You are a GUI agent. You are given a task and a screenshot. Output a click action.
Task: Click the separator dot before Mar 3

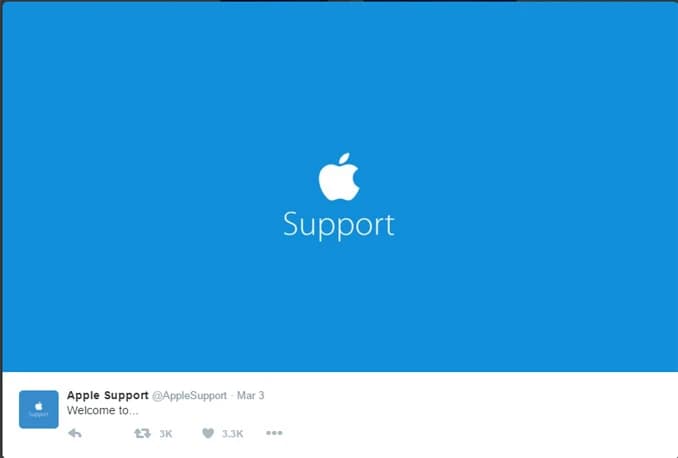[x=232, y=396]
